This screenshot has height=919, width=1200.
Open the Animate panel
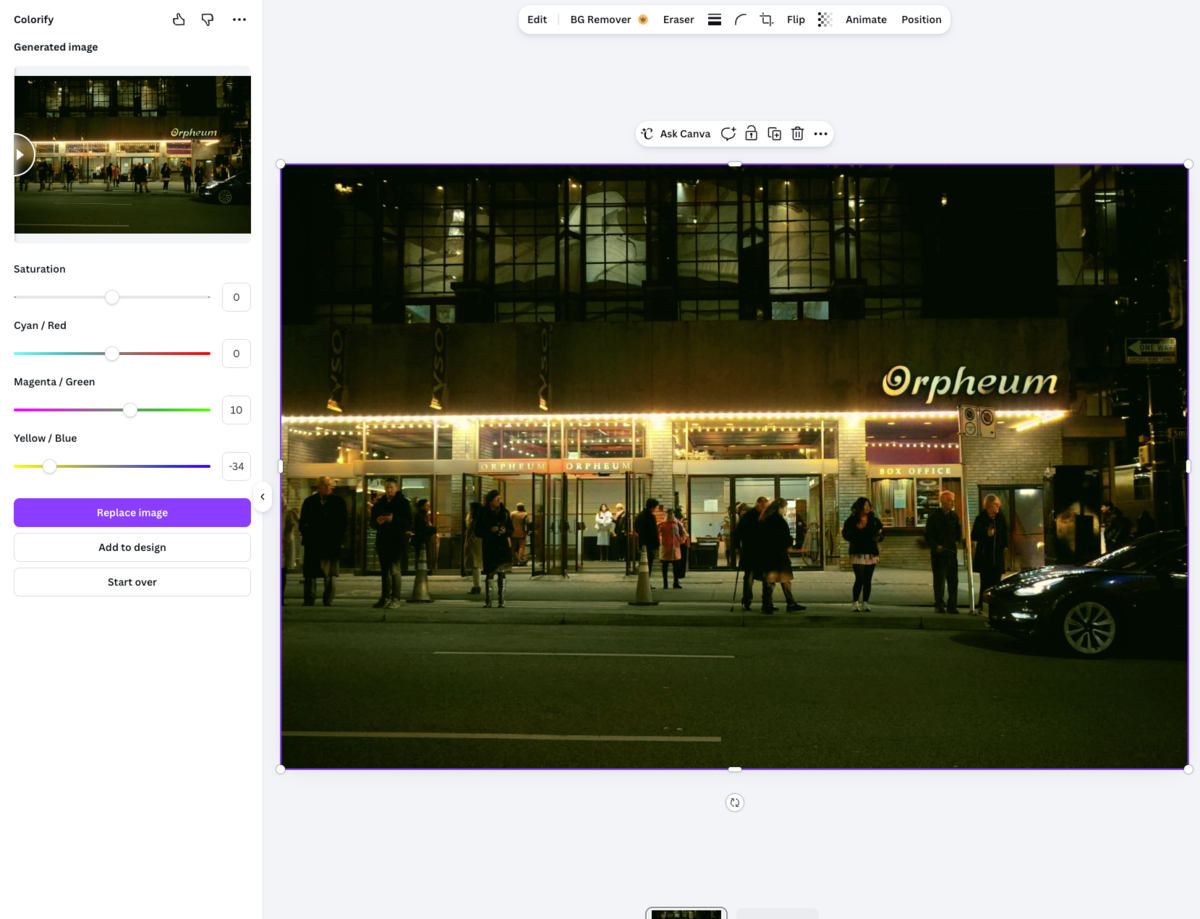click(x=866, y=20)
